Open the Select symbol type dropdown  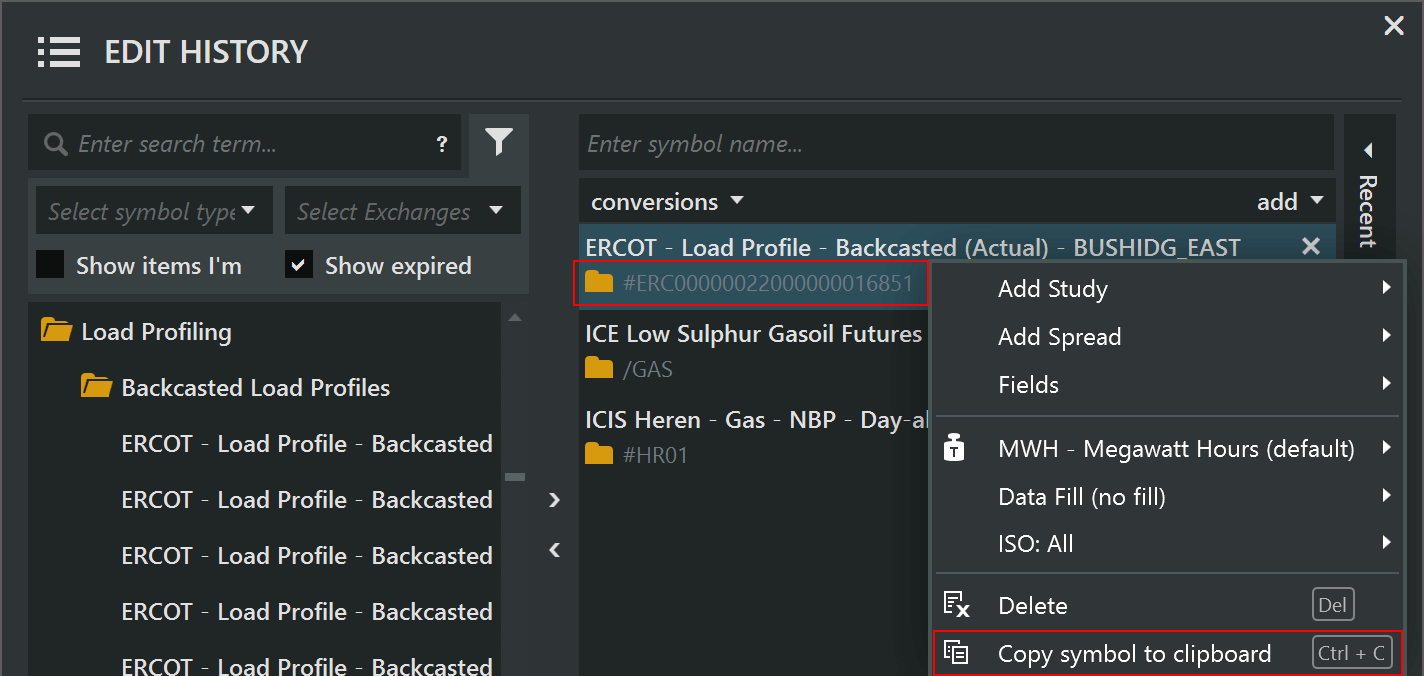tap(154, 211)
